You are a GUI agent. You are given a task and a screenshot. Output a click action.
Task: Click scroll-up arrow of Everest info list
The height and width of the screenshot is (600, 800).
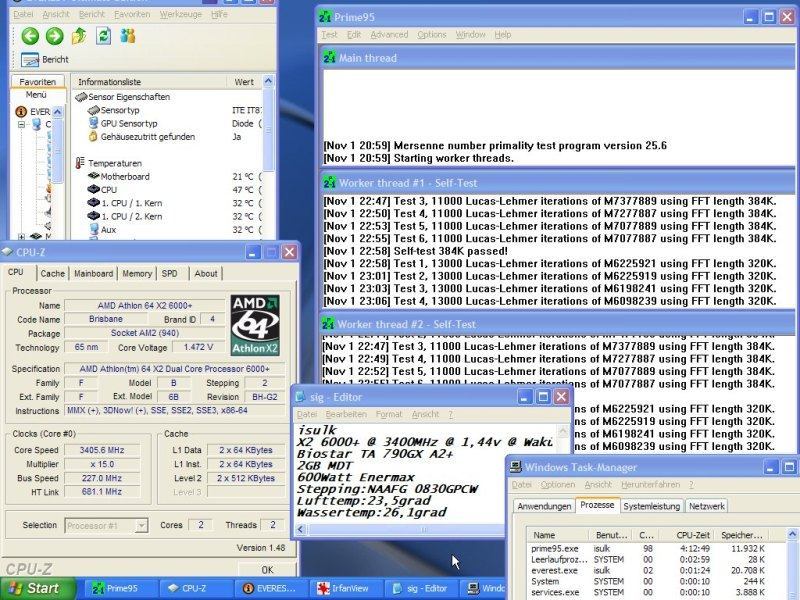coord(268,81)
